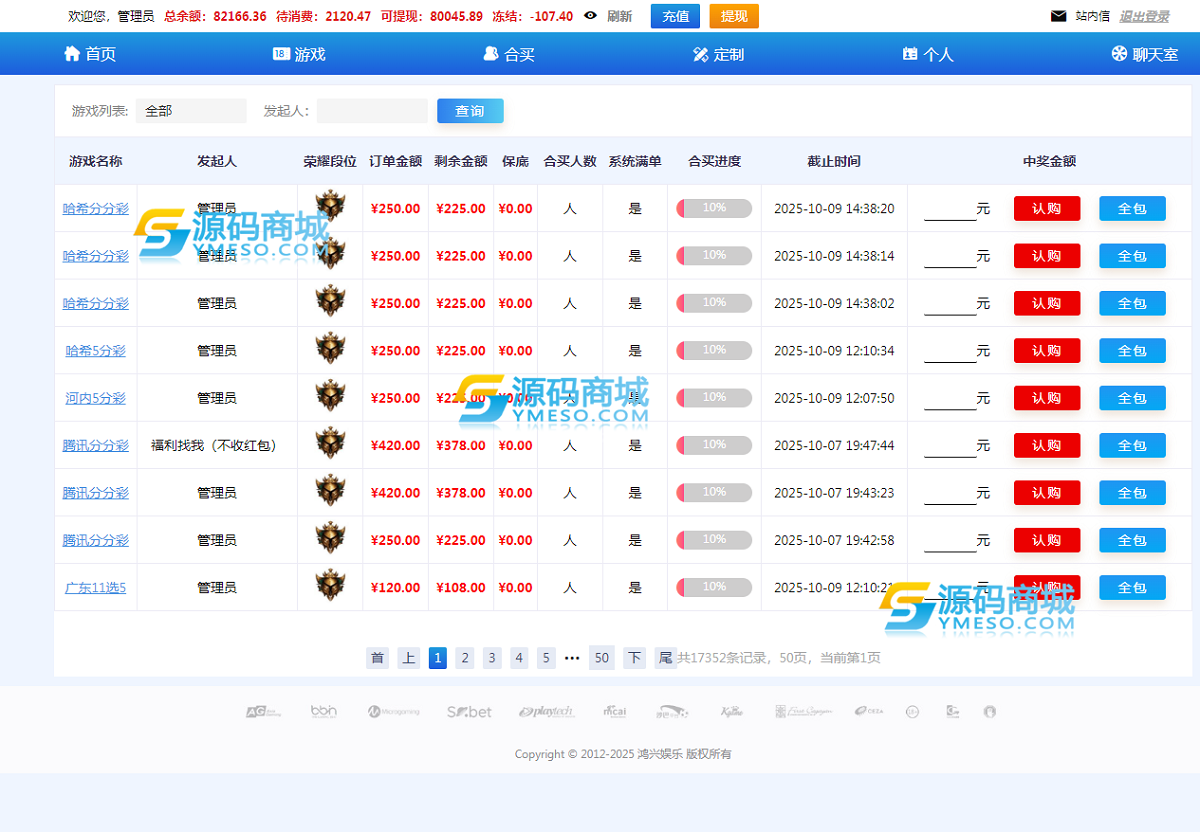Go to page 3 in pagination
This screenshot has height=832, width=1200.
(492, 658)
